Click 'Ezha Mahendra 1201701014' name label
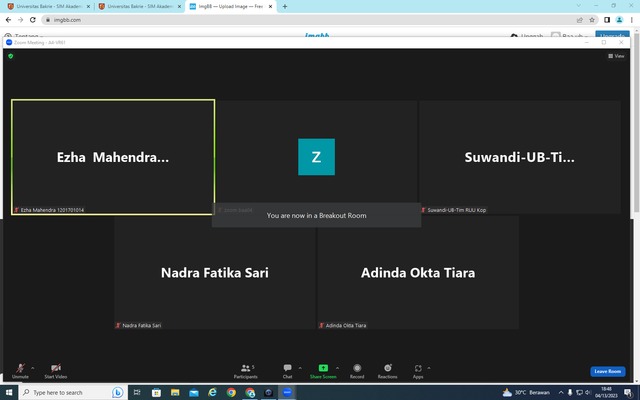This screenshot has width=640, height=400. pyautogui.click(x=52, y=210)
